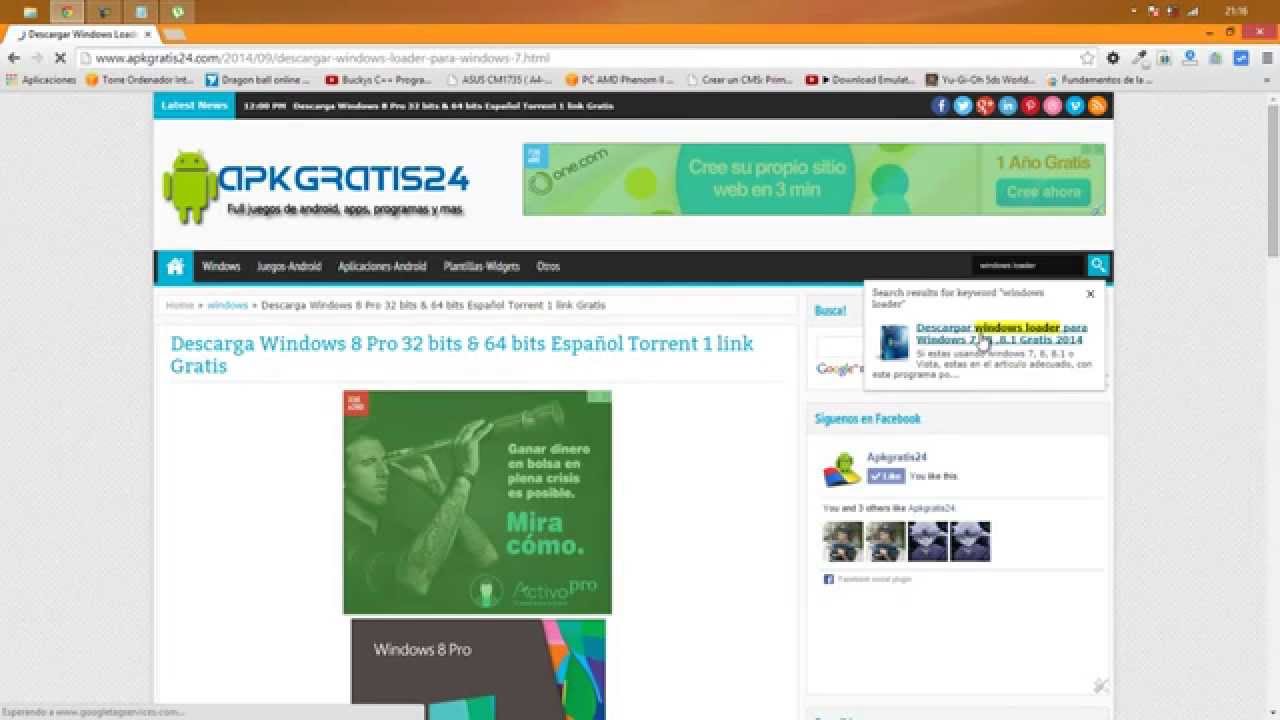This screenshot has height=720, width=1280.
Task: Open the Download Emulat... bookmark
Action: point(860,80)
